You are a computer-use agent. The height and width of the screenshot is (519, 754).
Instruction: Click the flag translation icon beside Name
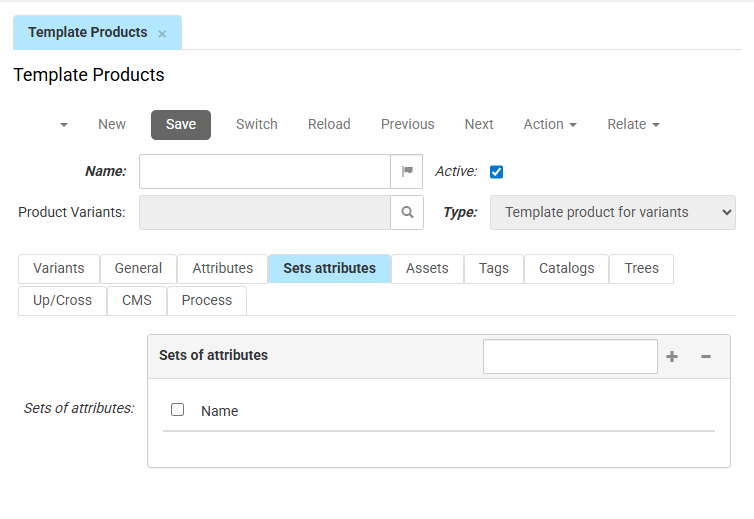tap(407, 171)
